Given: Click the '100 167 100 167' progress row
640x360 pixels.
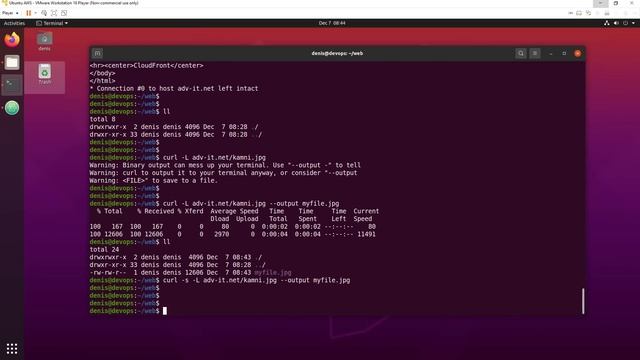Looking at the screenshot, I should (233, 227).
